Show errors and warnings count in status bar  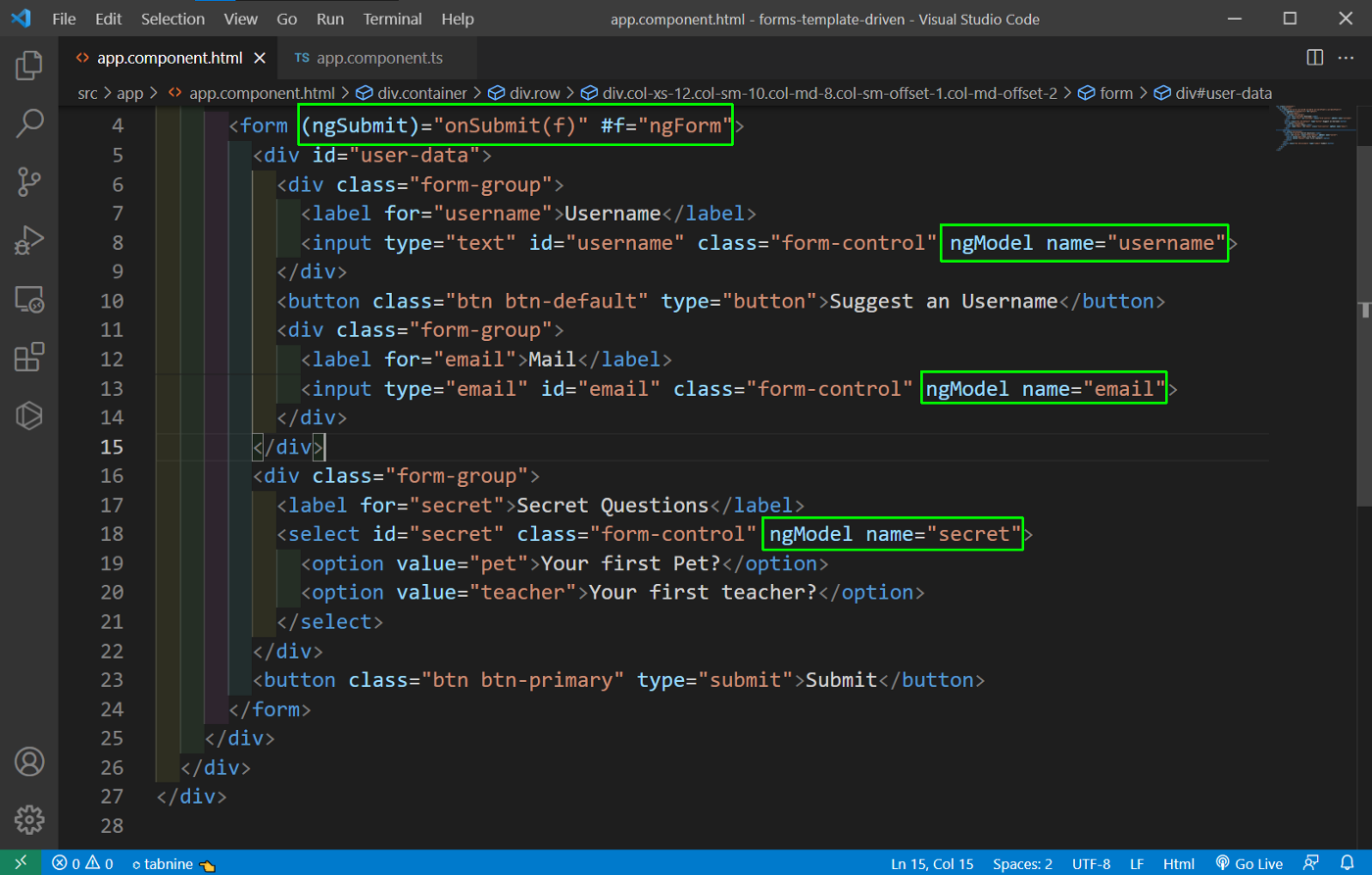coord(82,863)
